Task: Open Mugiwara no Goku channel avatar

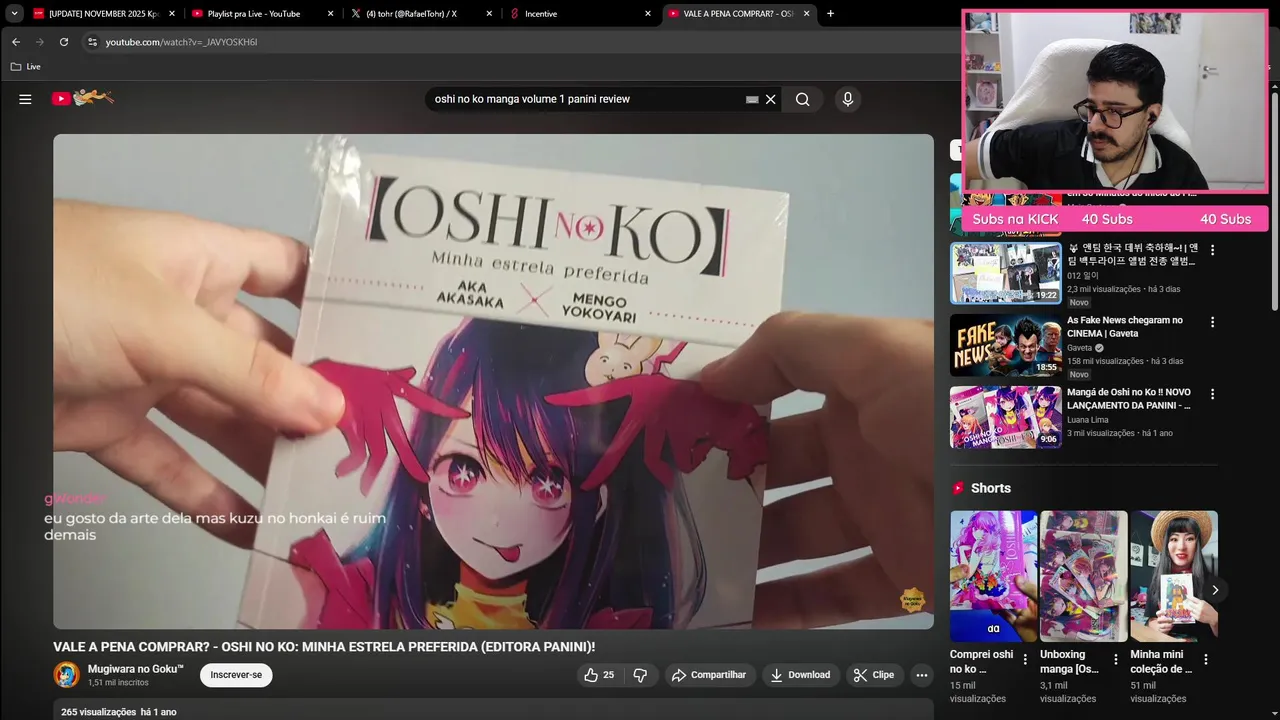Action: click(x=66, y=675)
